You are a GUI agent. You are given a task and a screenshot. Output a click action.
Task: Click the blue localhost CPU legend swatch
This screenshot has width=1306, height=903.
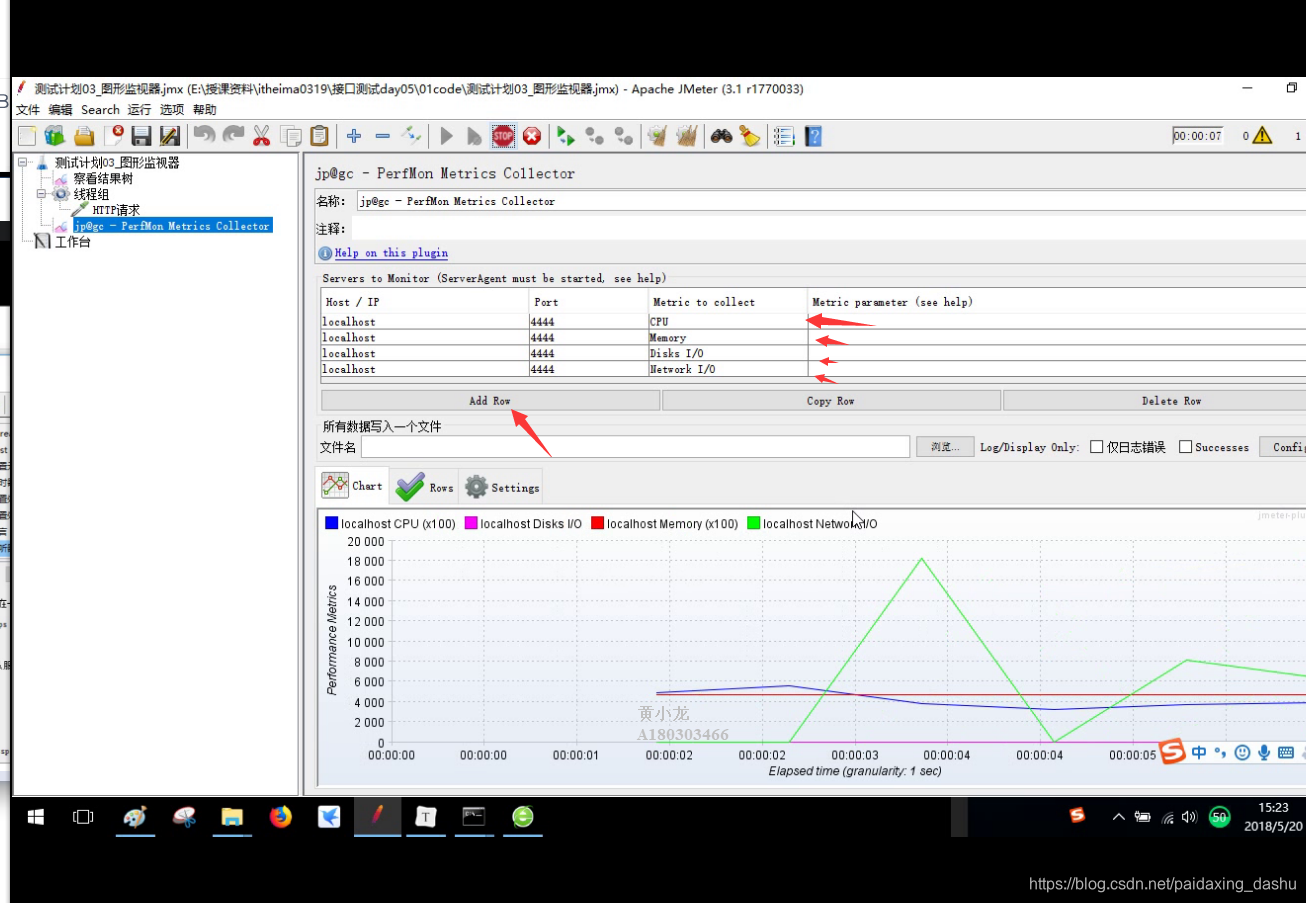coord(331,523)
